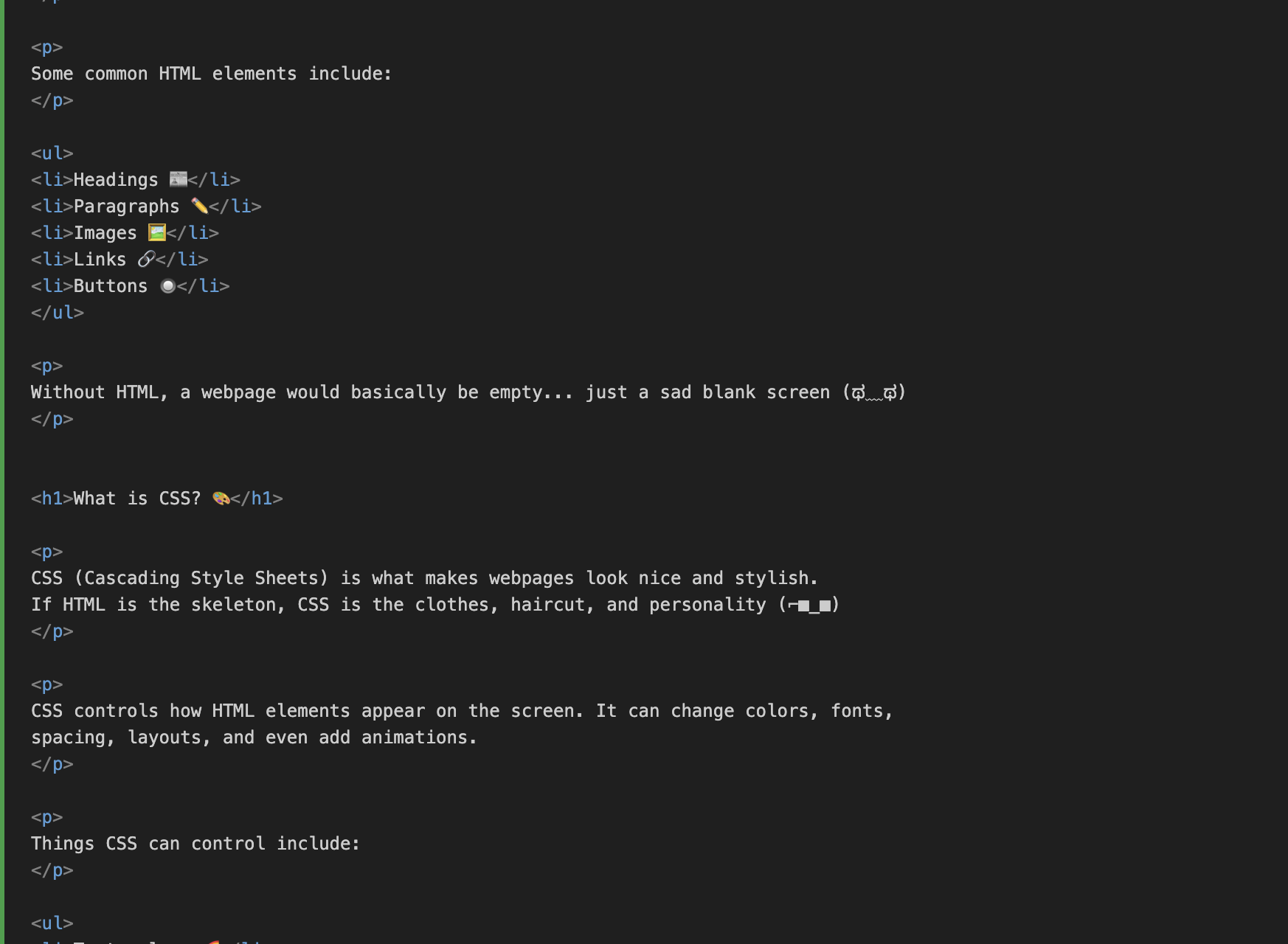This screenshot has width=1288, height=944.
Task: Click the sunglasses kaomoji after 'personality'
Action: tap(809, 605)
